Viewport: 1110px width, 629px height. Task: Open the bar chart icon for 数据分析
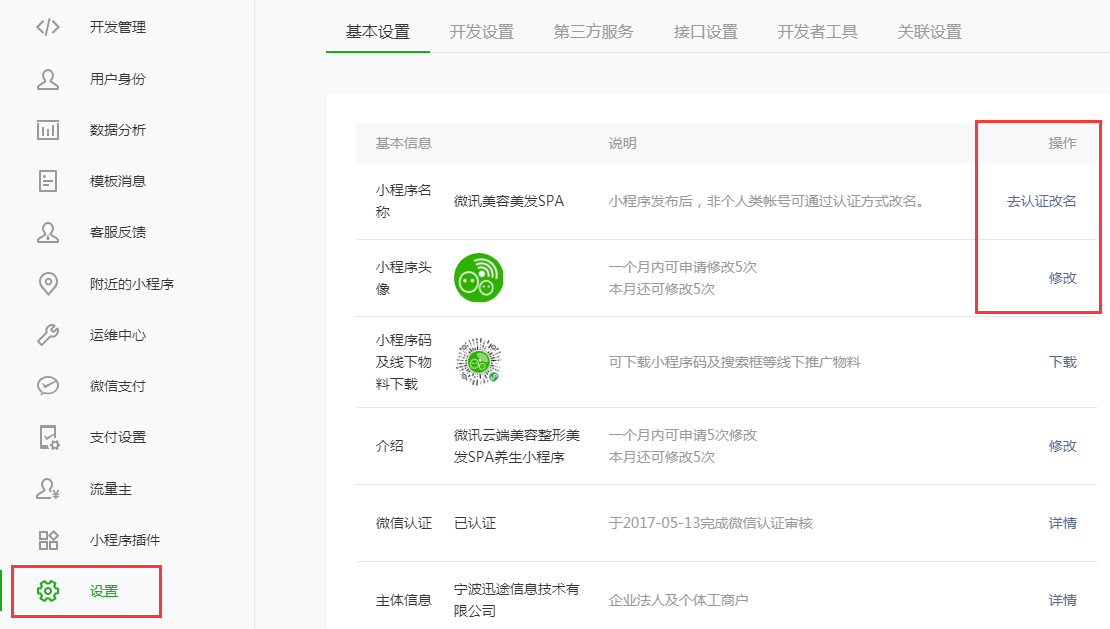pos(48,130)
